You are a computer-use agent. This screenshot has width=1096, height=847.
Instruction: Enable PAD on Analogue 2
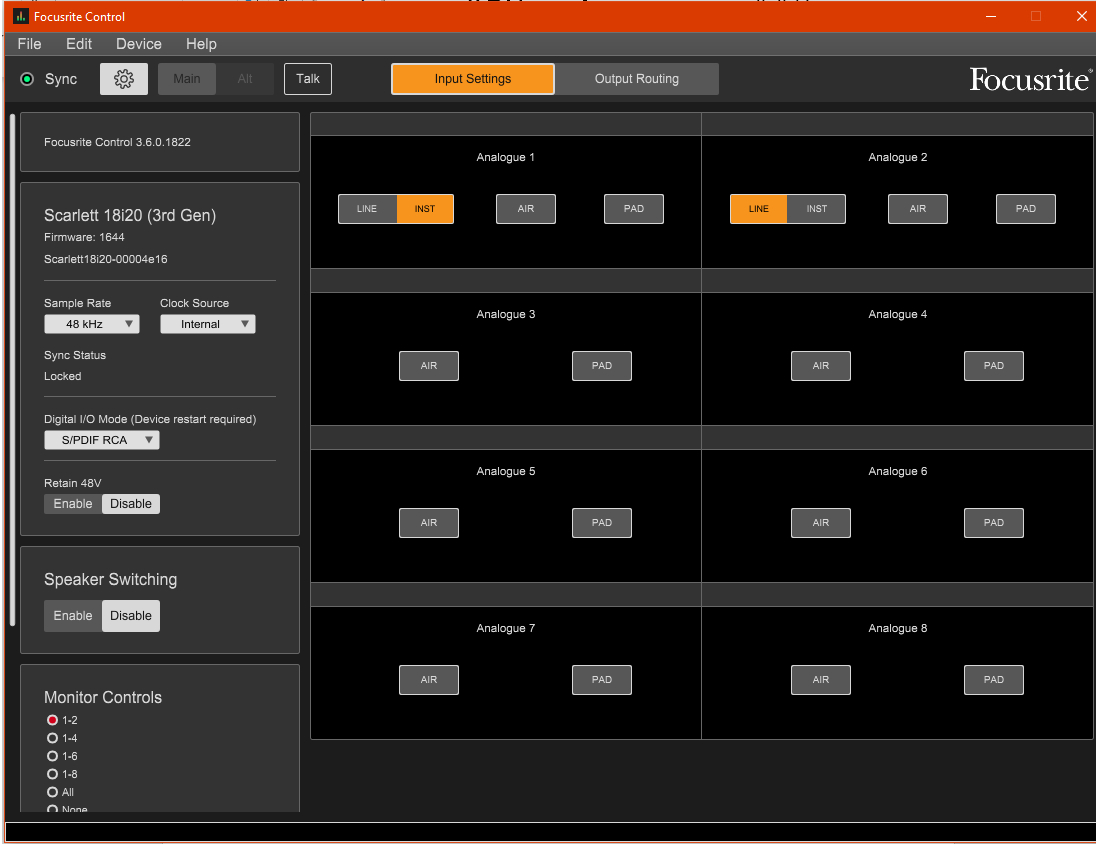[1025, 209]
